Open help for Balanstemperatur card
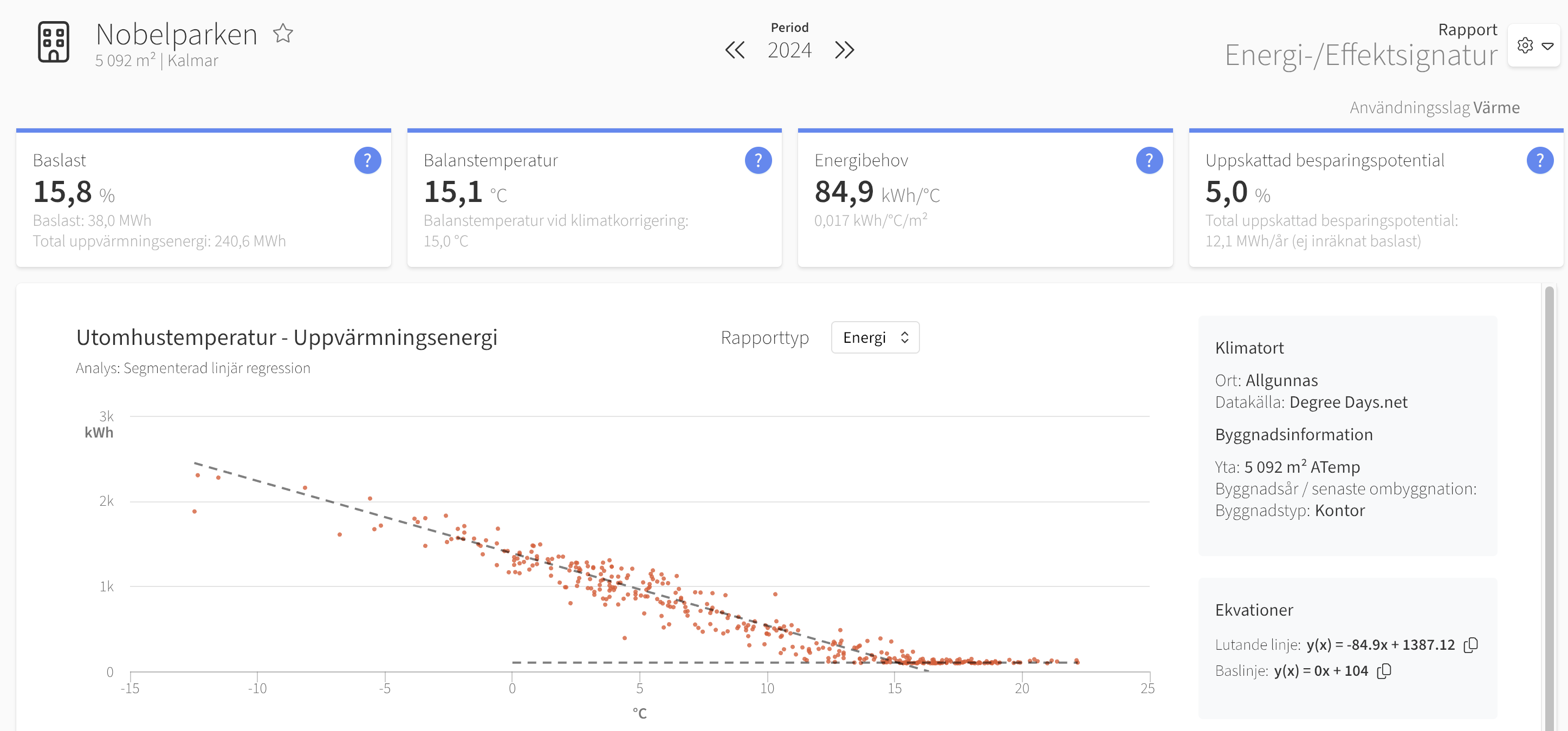 coord(759,161)
